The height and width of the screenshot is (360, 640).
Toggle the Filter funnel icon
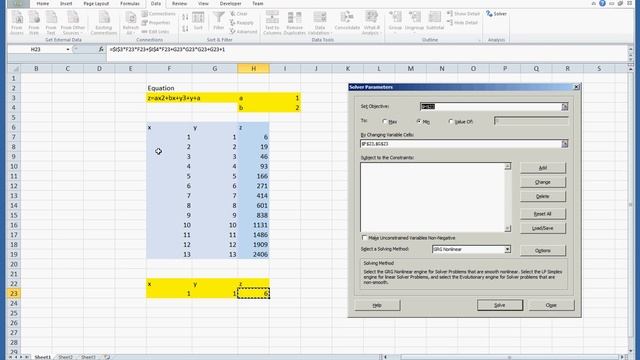[219, 21]
